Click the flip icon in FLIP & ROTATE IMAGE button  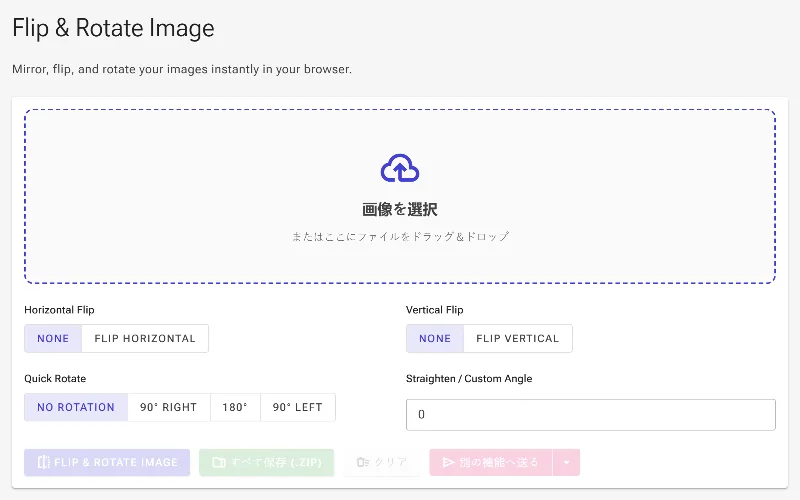(x=44, y=462)
